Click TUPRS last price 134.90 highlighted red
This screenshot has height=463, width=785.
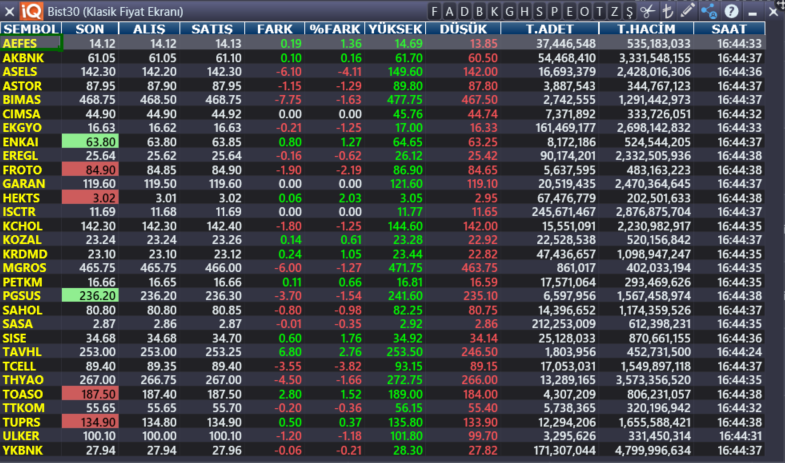pyautogui.click(x=90, y=422)
